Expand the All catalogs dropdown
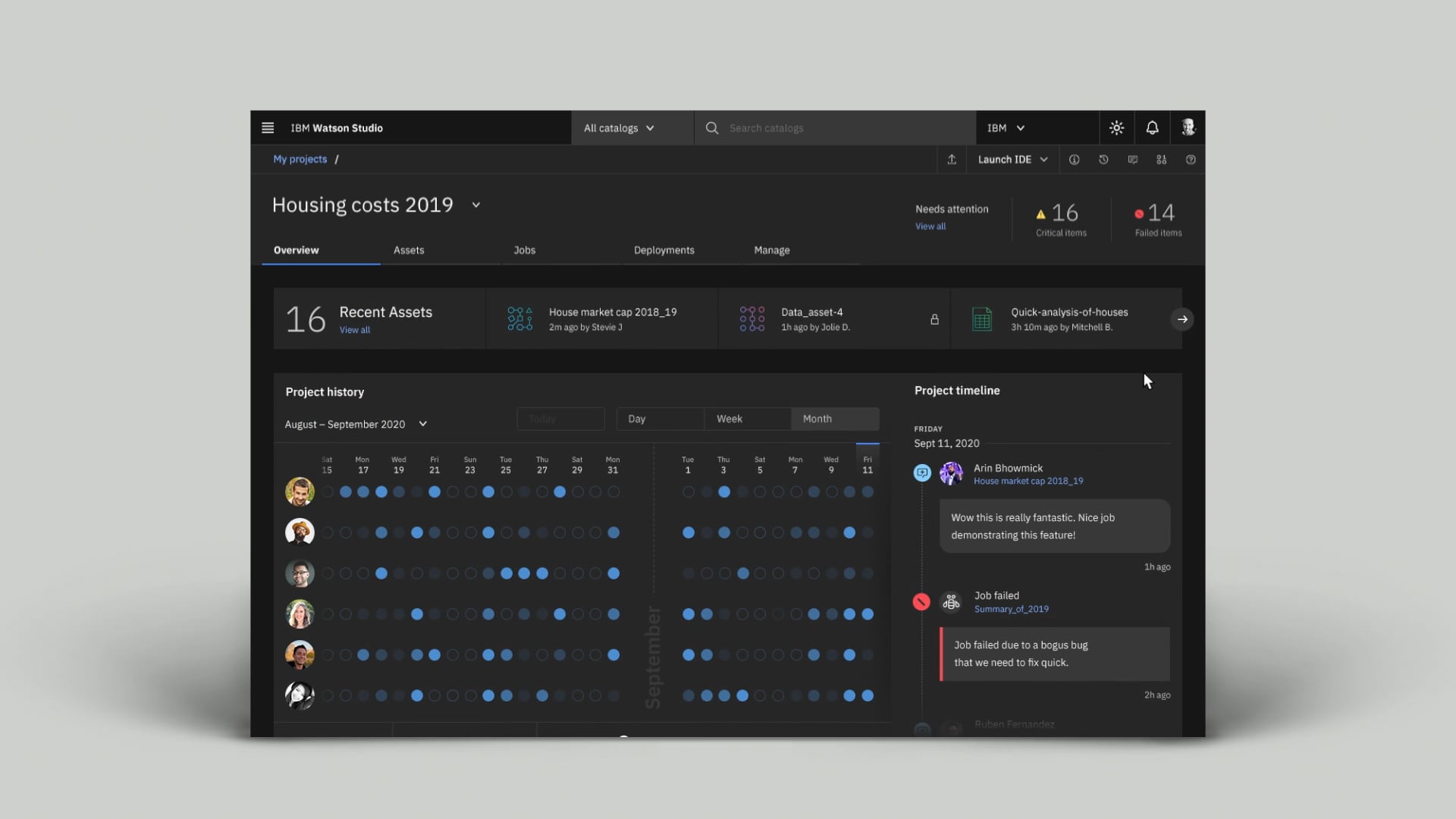The width and height of the screenshot is (1456, 819). [619, 127]
